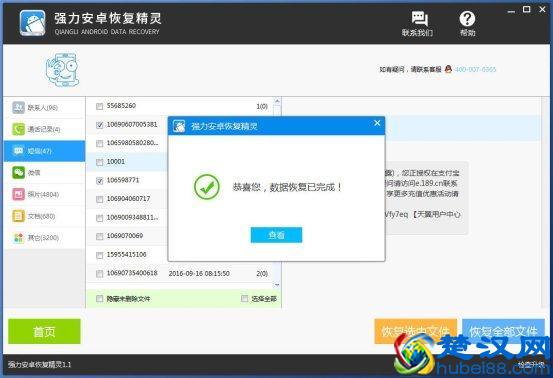This screenshot has width=553, height=378.
Task: Click the orange 恢复选中文件 button
Action: (415, 331)
